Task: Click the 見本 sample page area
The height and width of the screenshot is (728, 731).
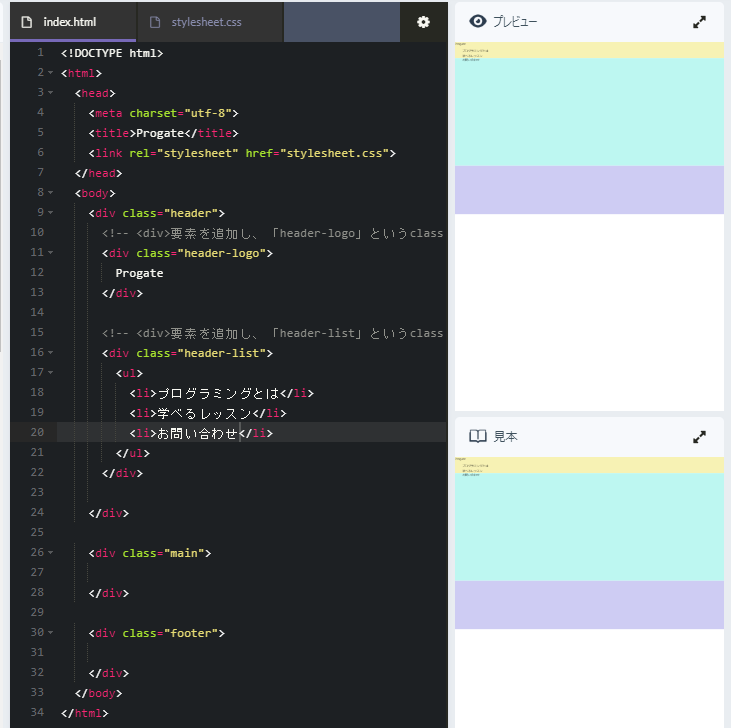Action: click(589, 592)
